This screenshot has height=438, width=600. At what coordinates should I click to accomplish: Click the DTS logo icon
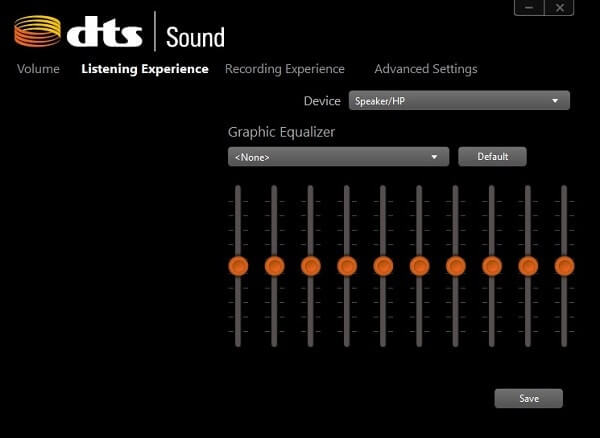[x=38, y=31]
